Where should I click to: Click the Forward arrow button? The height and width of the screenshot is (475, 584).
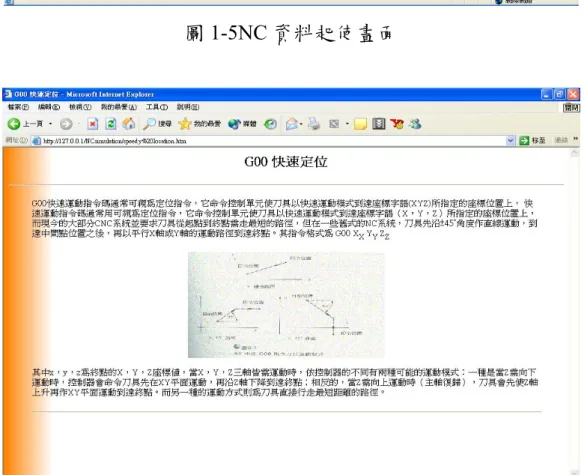pos(66,124)
